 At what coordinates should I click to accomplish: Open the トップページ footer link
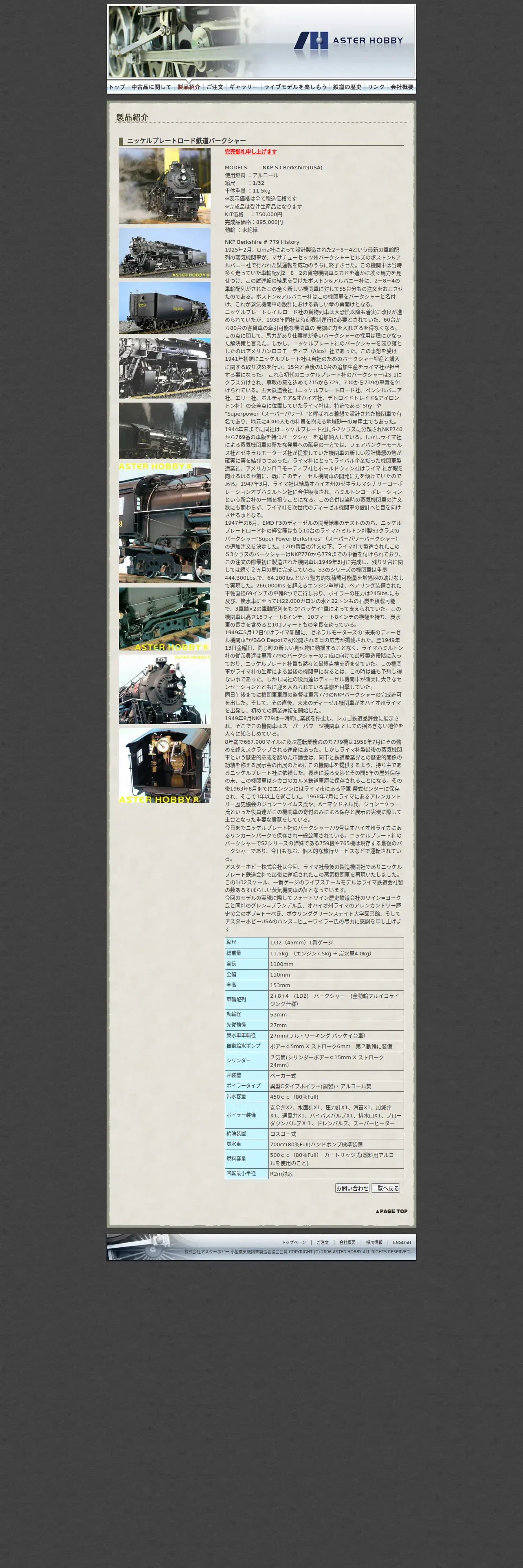(x=293, y=1242)
